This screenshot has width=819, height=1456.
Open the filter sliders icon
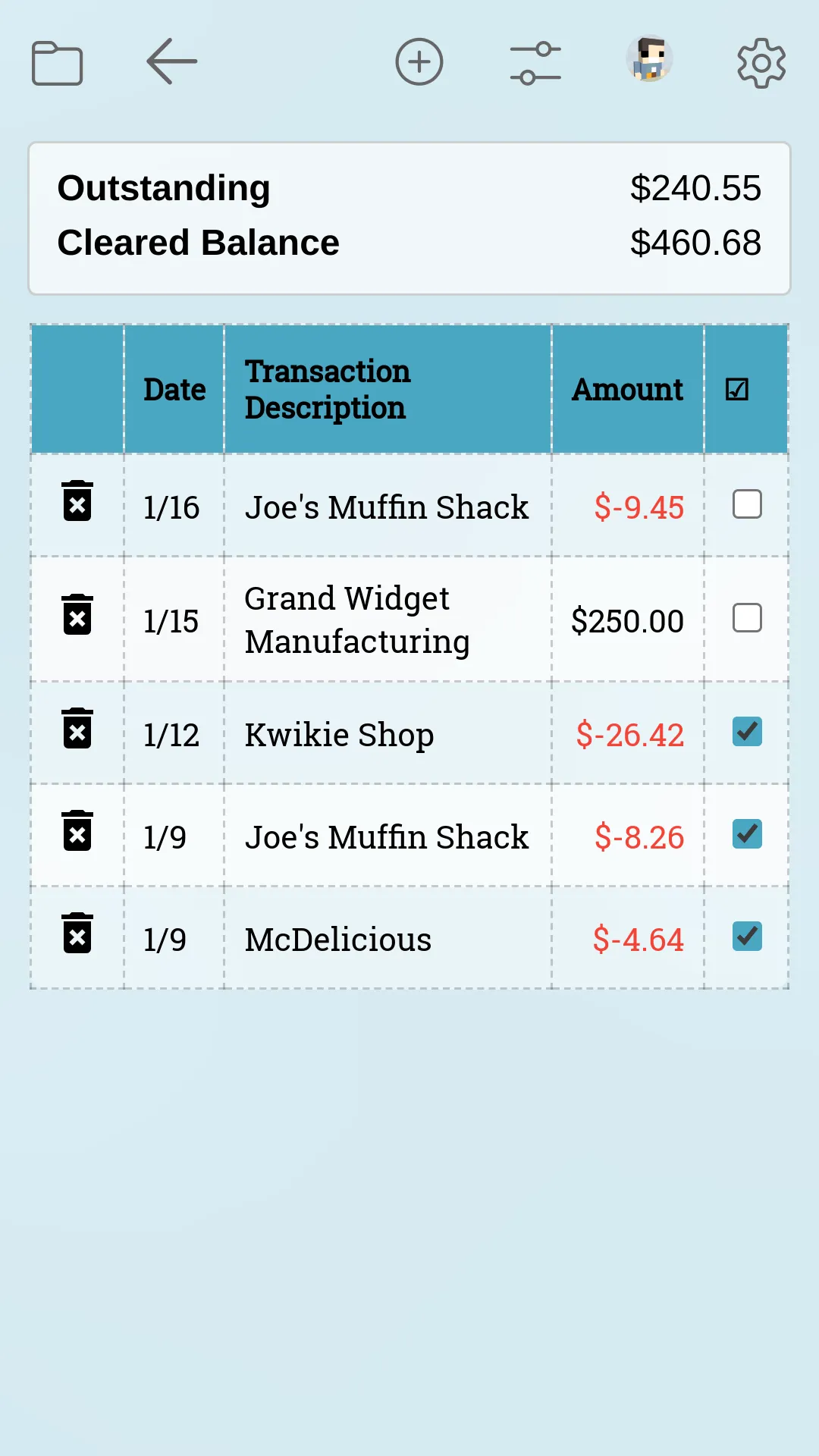[x=535, y=62]
